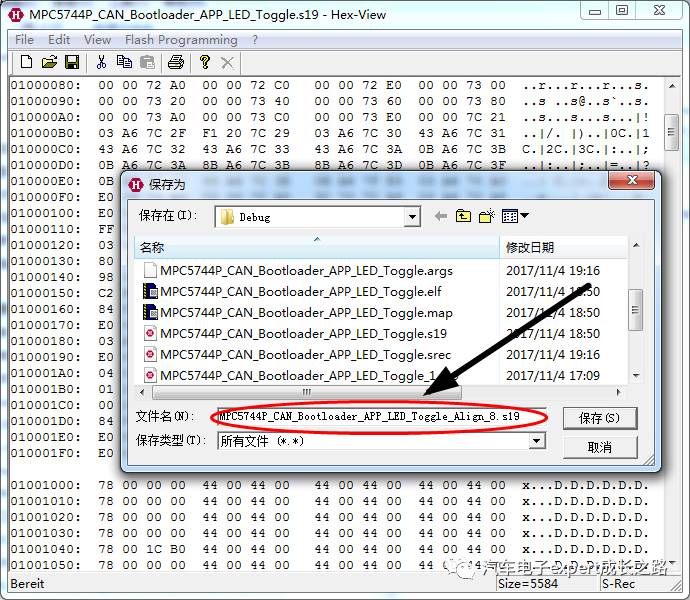Click the S-Rec status bar entry
Viewport: 690px width, 600px height.
click(x=618, y=584)
